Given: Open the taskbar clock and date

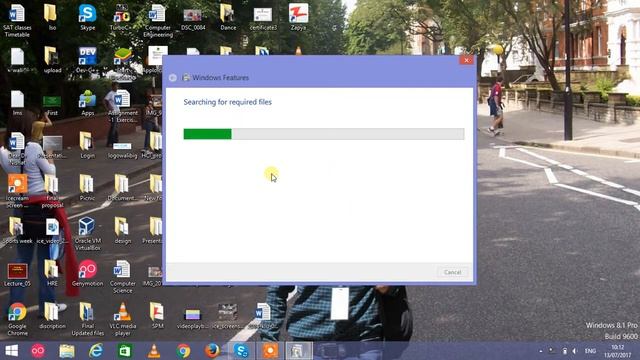Looking at the screenshot, I should point(618,351).
